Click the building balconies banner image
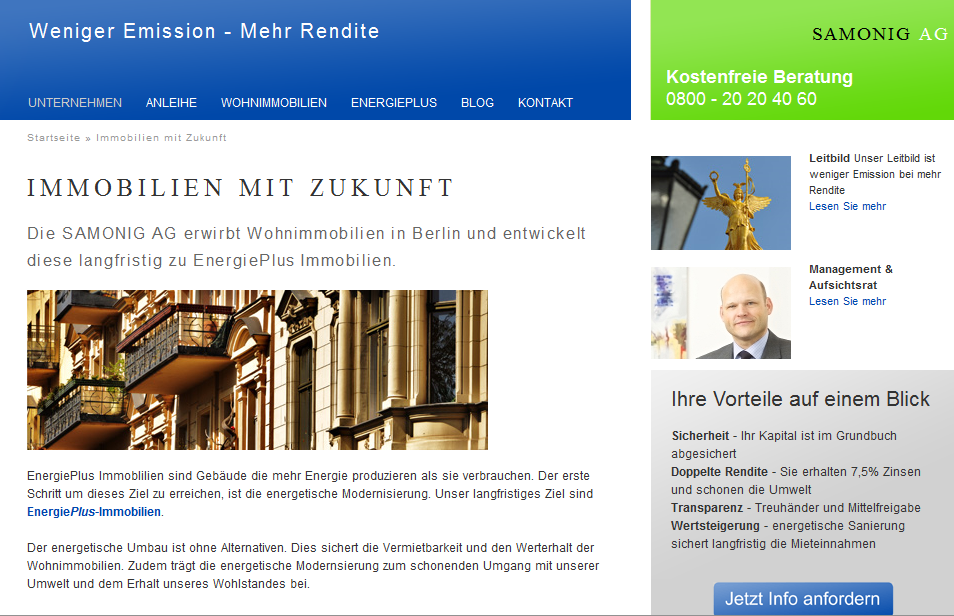 pos(257,370)
